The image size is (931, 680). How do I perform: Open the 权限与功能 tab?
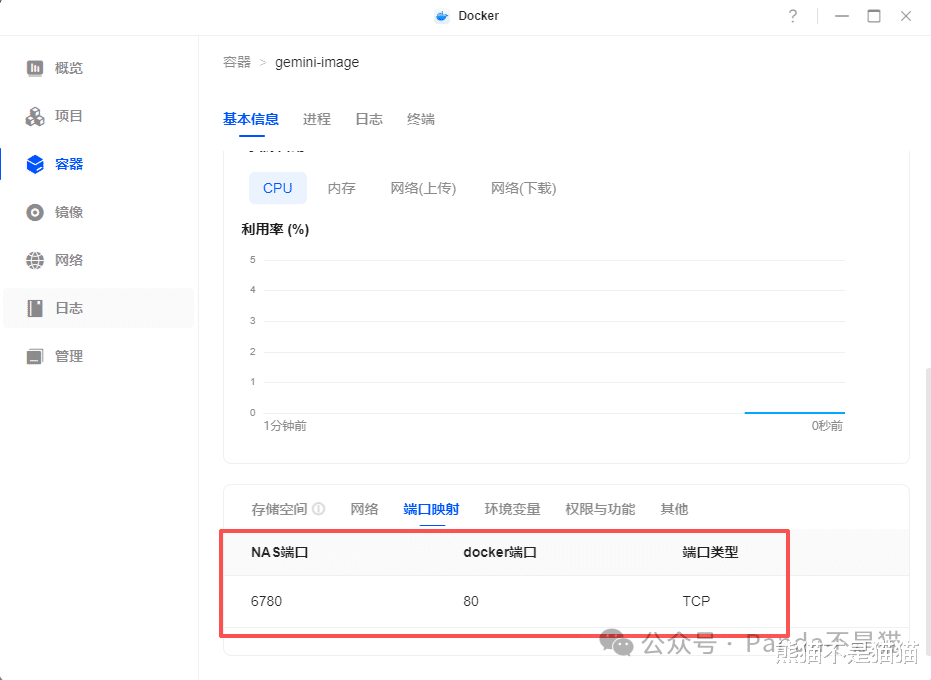pyautogui.click(x=600, y=509)
